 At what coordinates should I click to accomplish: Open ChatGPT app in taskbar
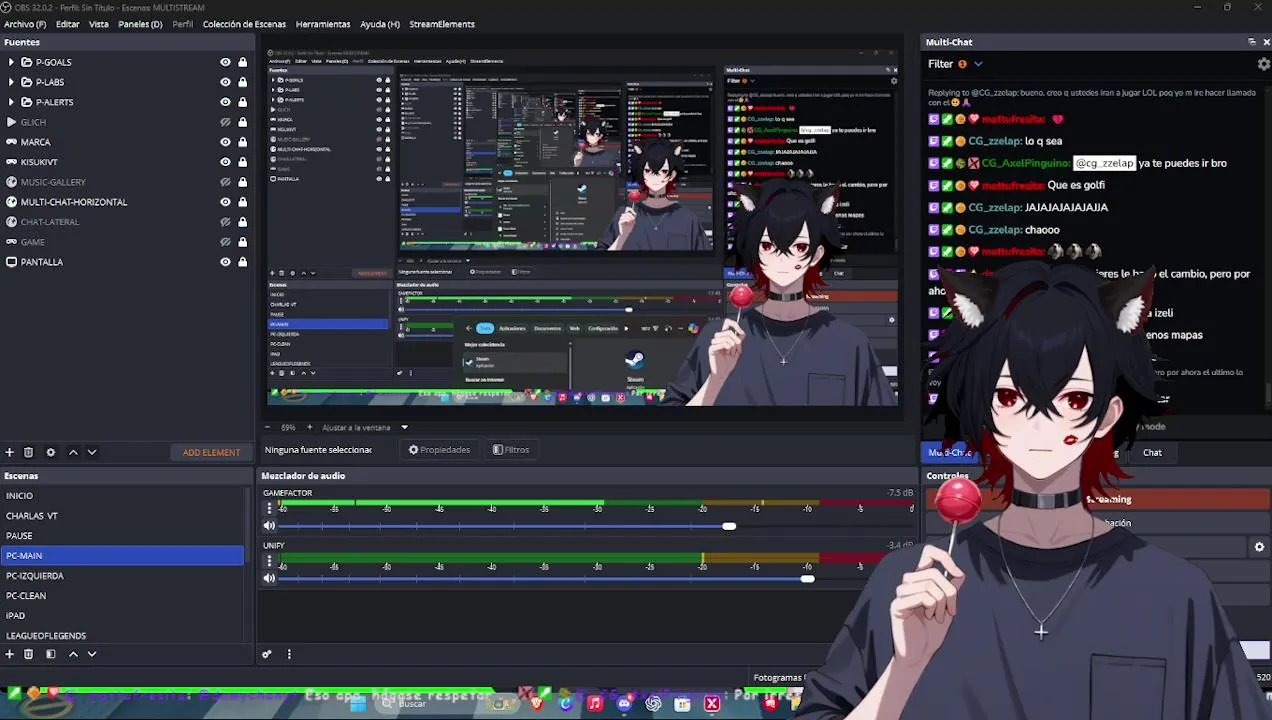[653, 704]
